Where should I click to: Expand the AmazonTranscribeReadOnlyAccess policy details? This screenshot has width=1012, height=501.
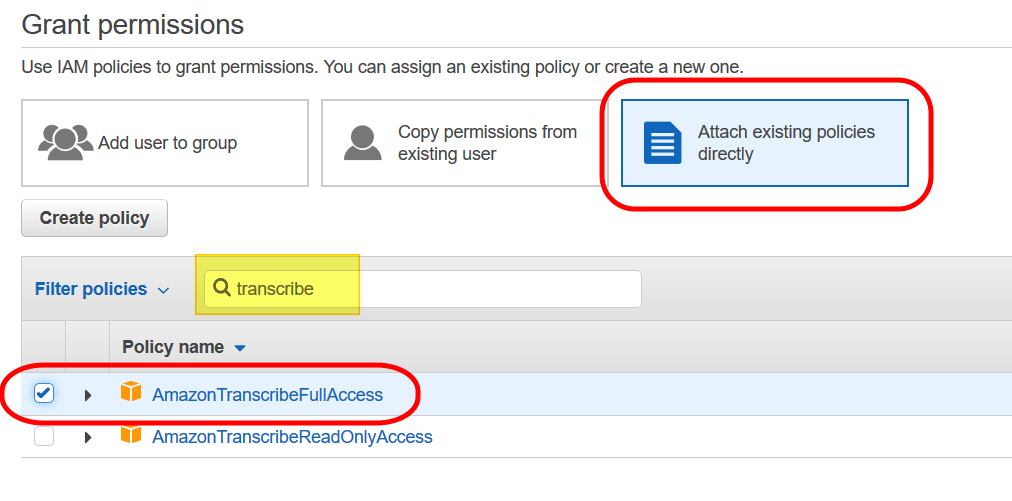[88, 437]
